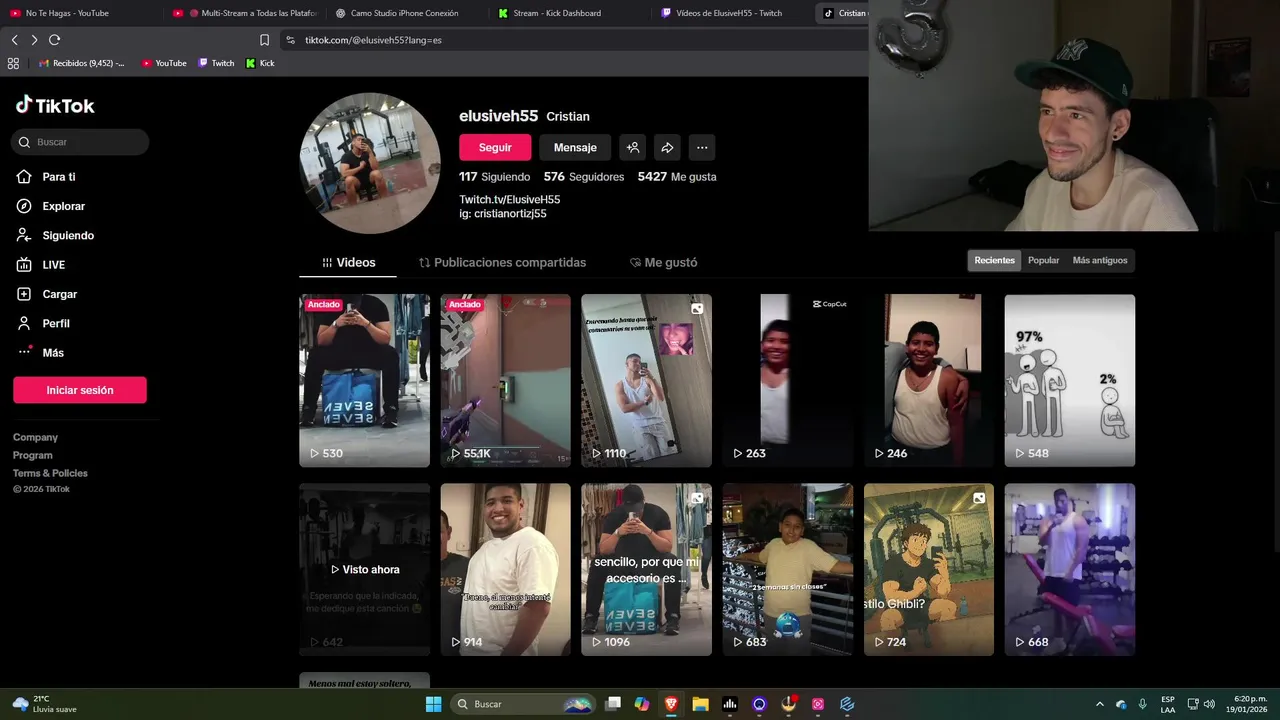Open Brave browser in taskbar
The width and height of the screenshot is (1280, 720).
click(x=671, y=704)
